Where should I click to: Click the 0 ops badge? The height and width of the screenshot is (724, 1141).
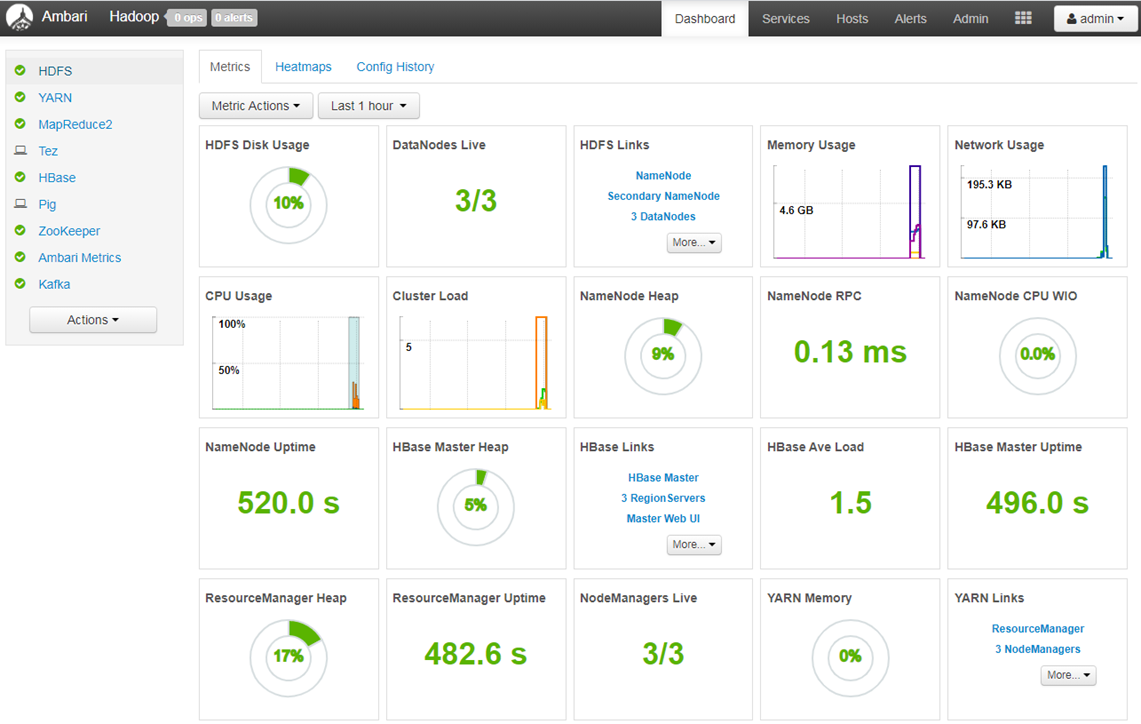click(x=188, y=17)
